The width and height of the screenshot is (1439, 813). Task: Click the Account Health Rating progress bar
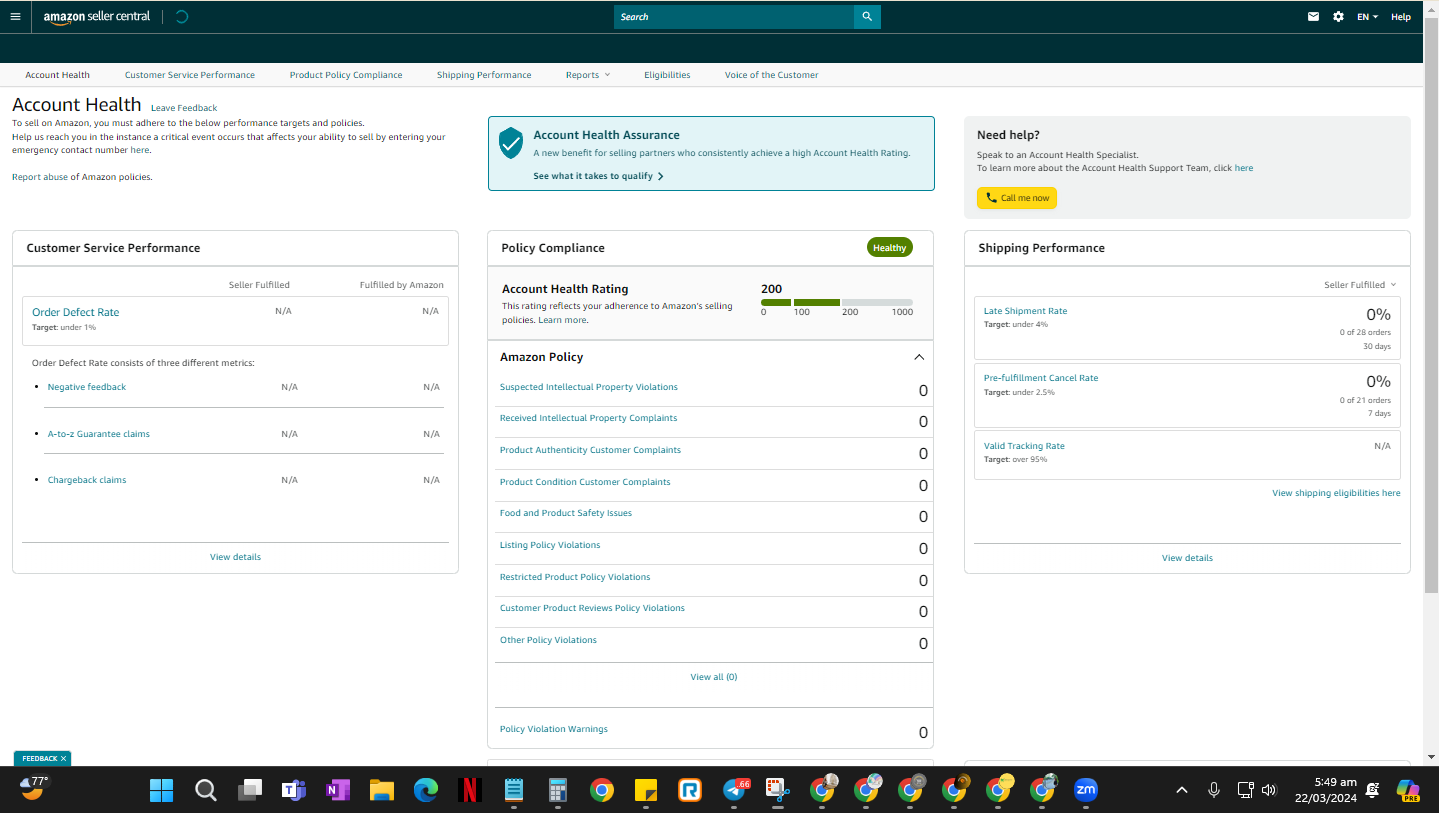point(837,302)
